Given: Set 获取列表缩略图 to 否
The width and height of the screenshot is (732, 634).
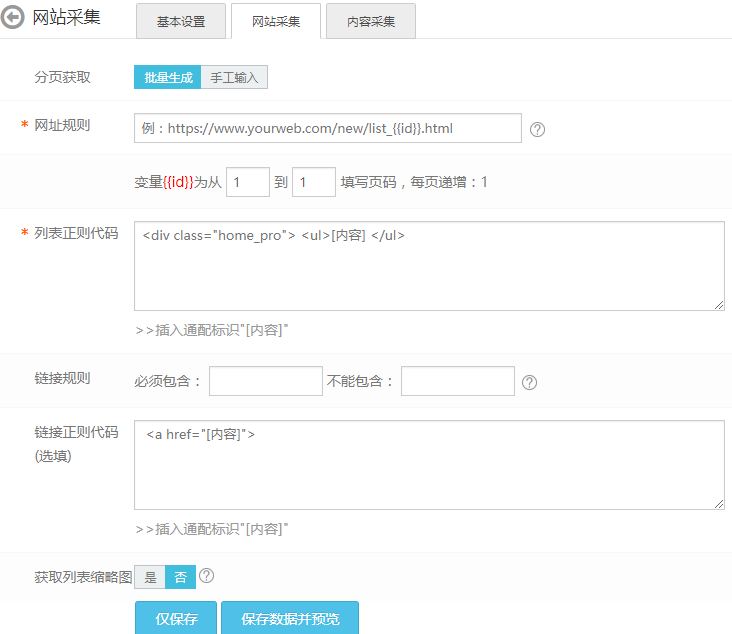Looking at the screenshot, I should tap(180, 577).
